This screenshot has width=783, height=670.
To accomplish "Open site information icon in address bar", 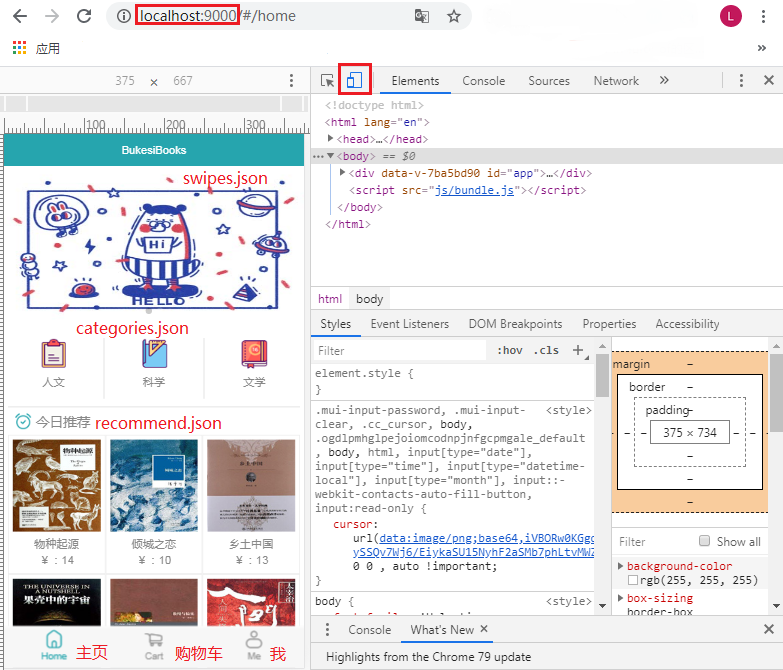I will tap(123, 16).
